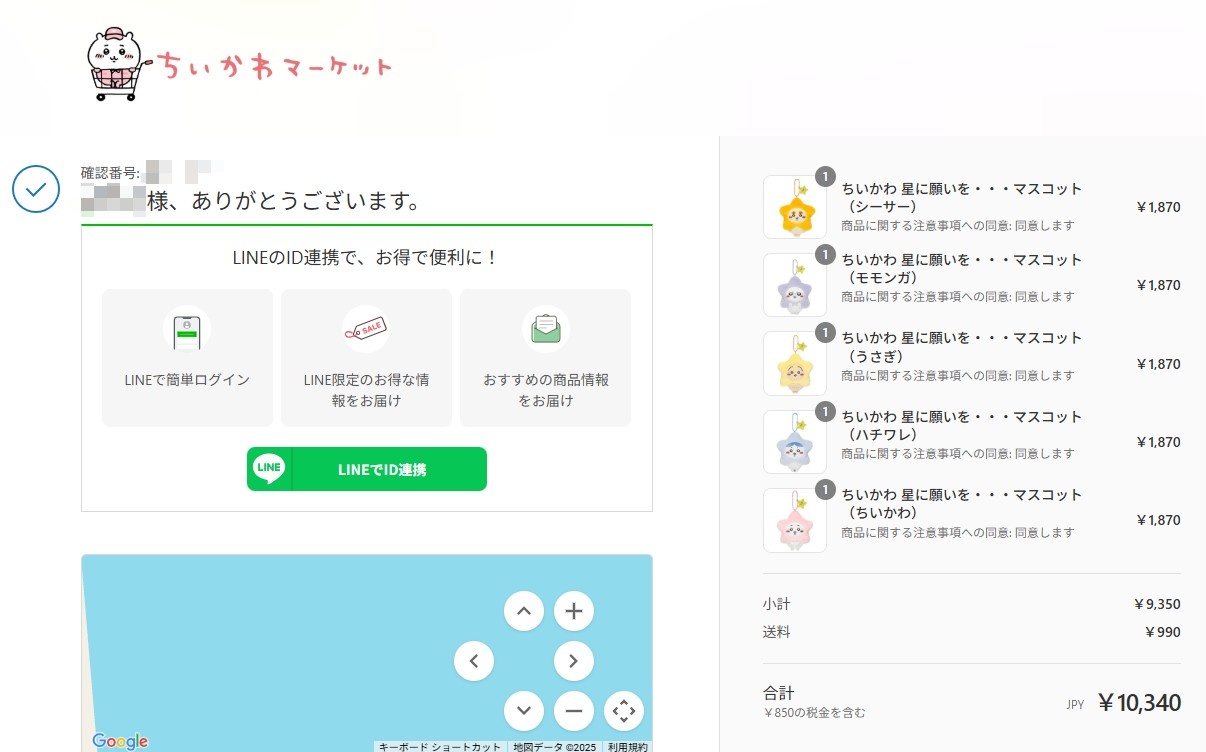
Task: Pan the map left
Action: coord(474,661)
